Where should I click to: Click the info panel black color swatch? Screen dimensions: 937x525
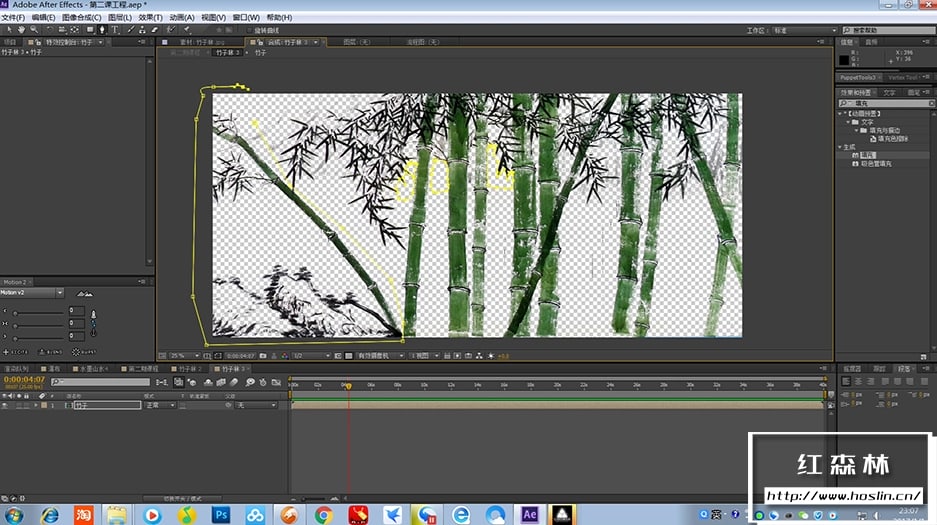[x=844, y=60]
